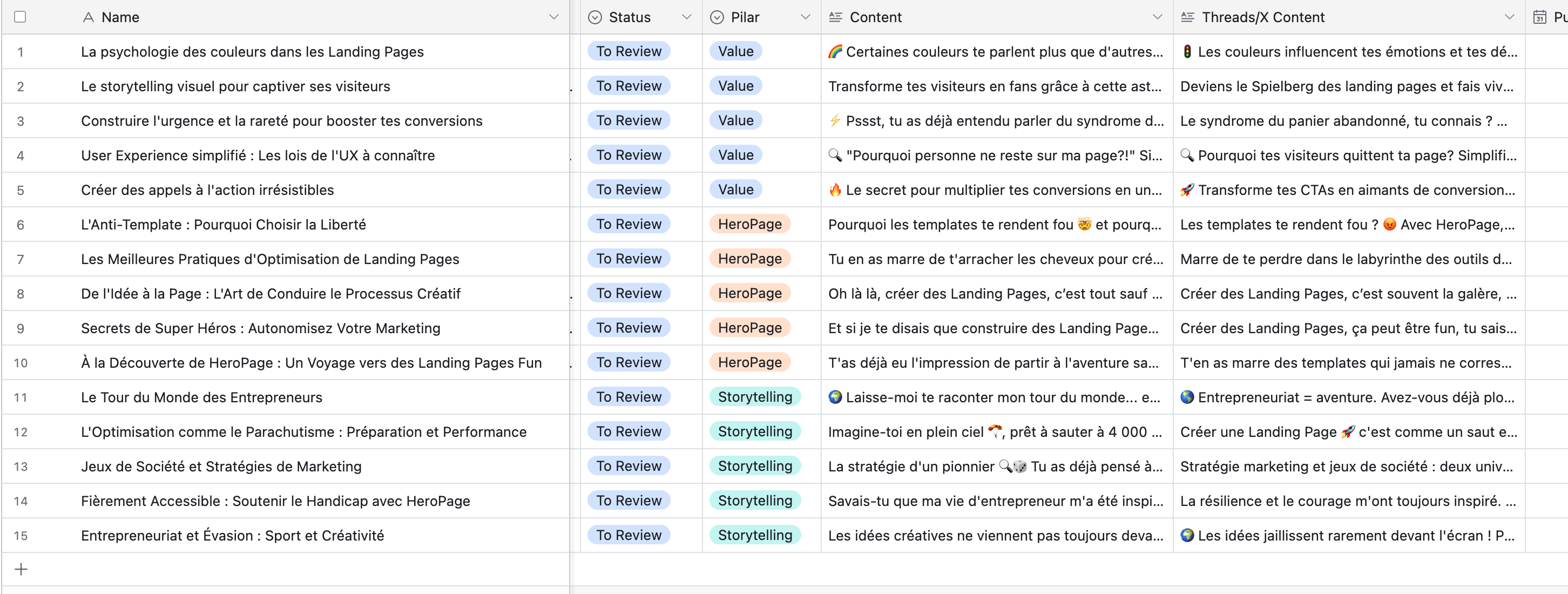Screen dimensions: 1568x594
Task: Click the calendar date field icon
Action: 1539,17
